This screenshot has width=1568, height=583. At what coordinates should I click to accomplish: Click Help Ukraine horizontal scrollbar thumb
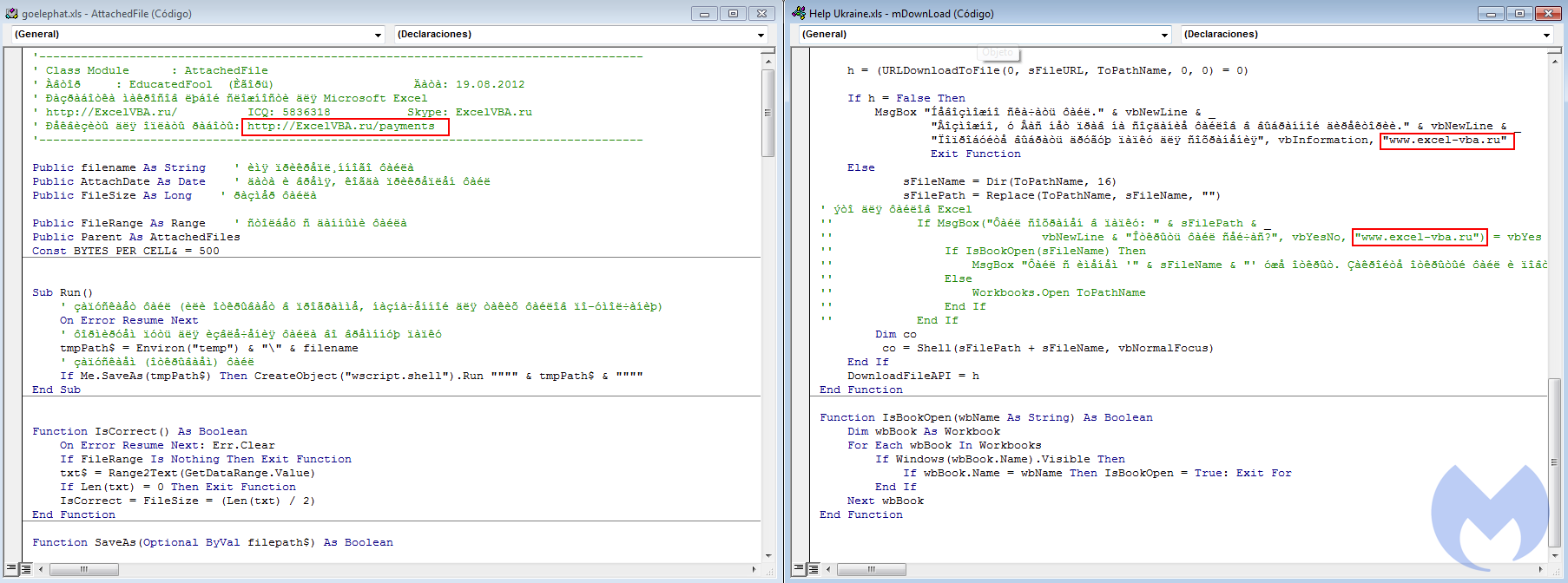[871, 569]
